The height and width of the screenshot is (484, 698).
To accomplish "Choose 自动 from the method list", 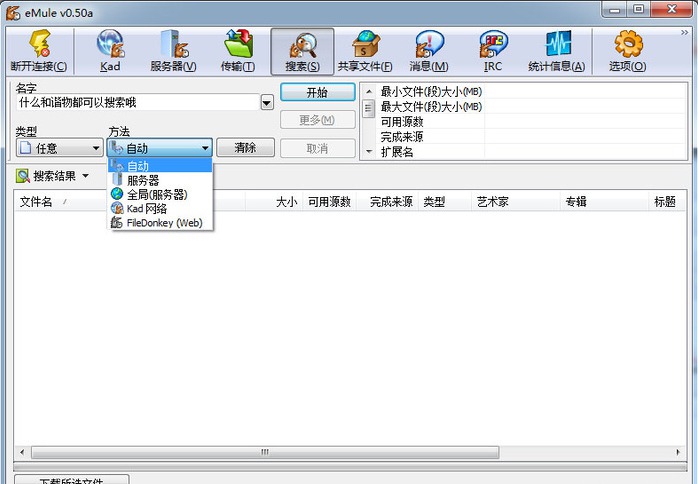I will point(160,166).
